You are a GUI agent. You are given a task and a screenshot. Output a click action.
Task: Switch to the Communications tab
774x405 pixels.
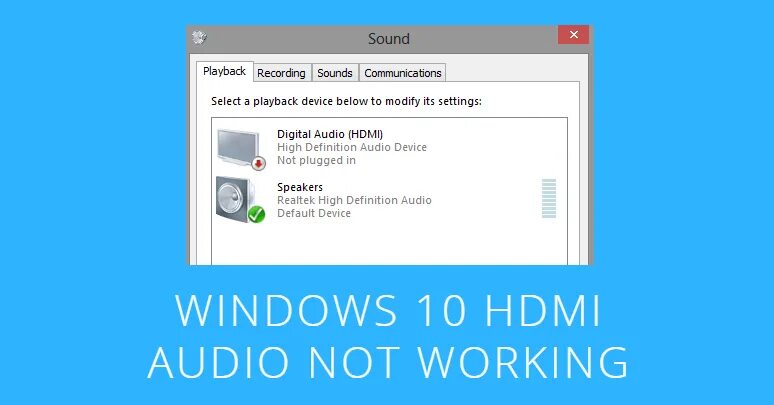(x=402, y=73)
